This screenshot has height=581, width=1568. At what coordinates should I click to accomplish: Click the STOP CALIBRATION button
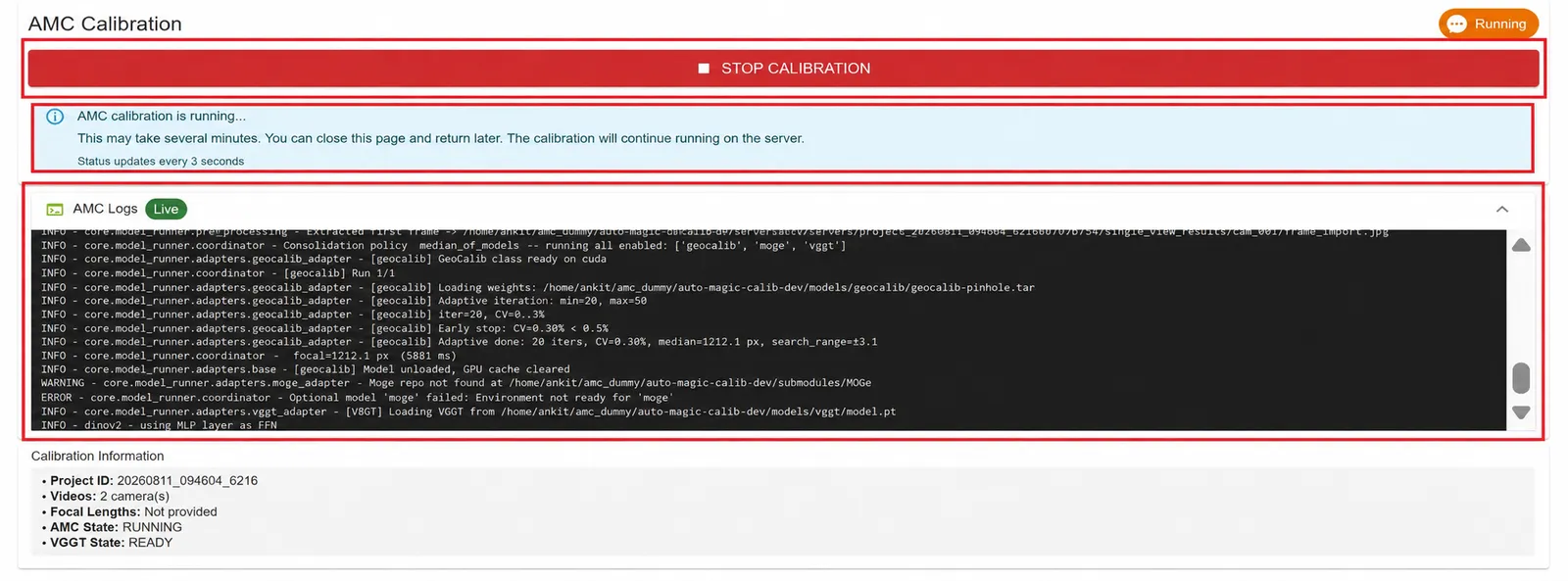783,69
